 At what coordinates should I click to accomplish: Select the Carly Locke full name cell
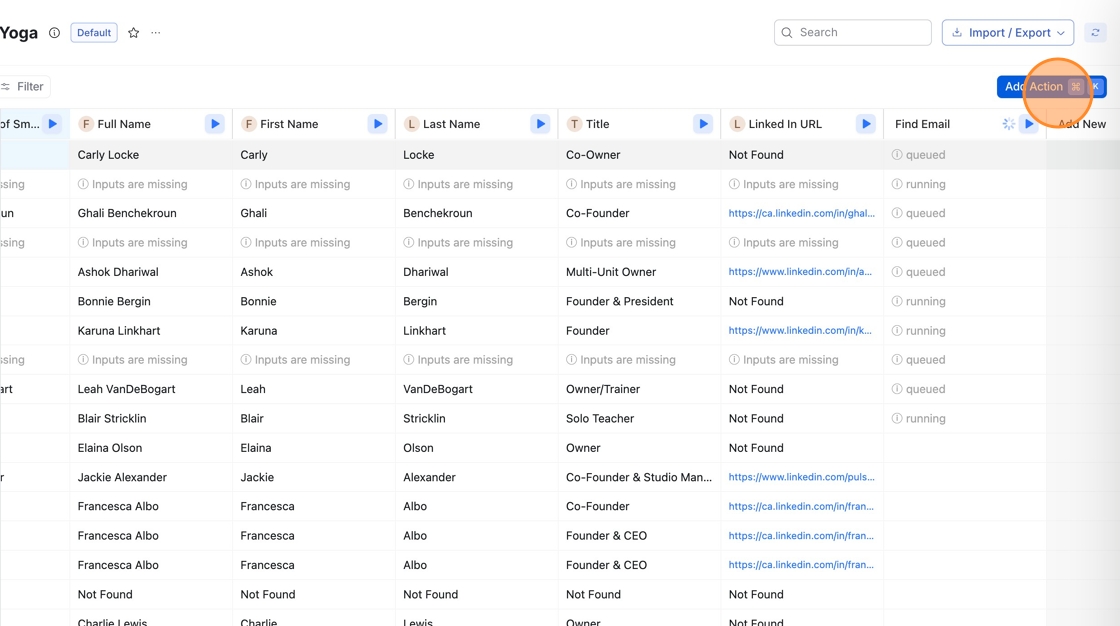(151, 154)
